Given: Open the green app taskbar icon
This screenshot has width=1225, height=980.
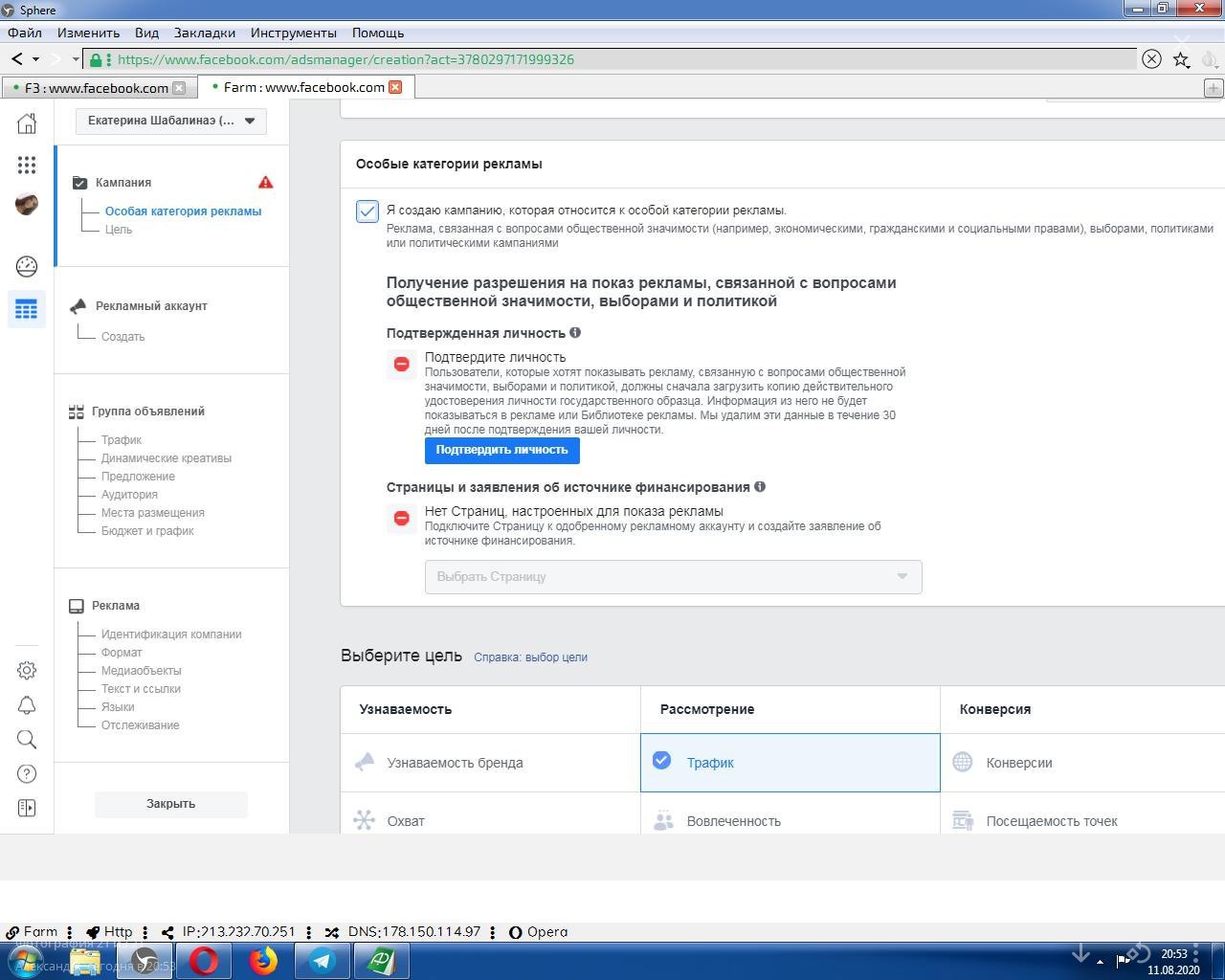Looking at the screenshot, I should point(381,960).
